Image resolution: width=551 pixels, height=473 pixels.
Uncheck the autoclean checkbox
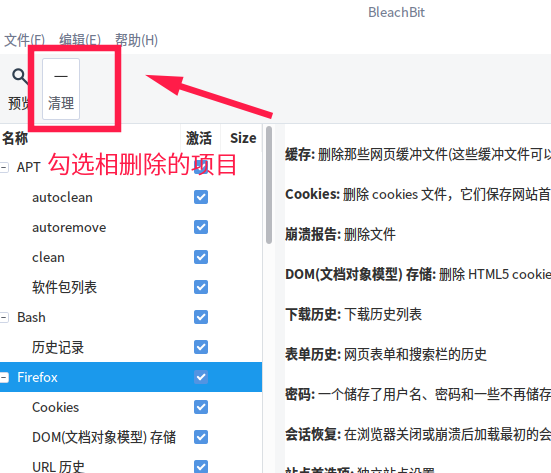201,197
